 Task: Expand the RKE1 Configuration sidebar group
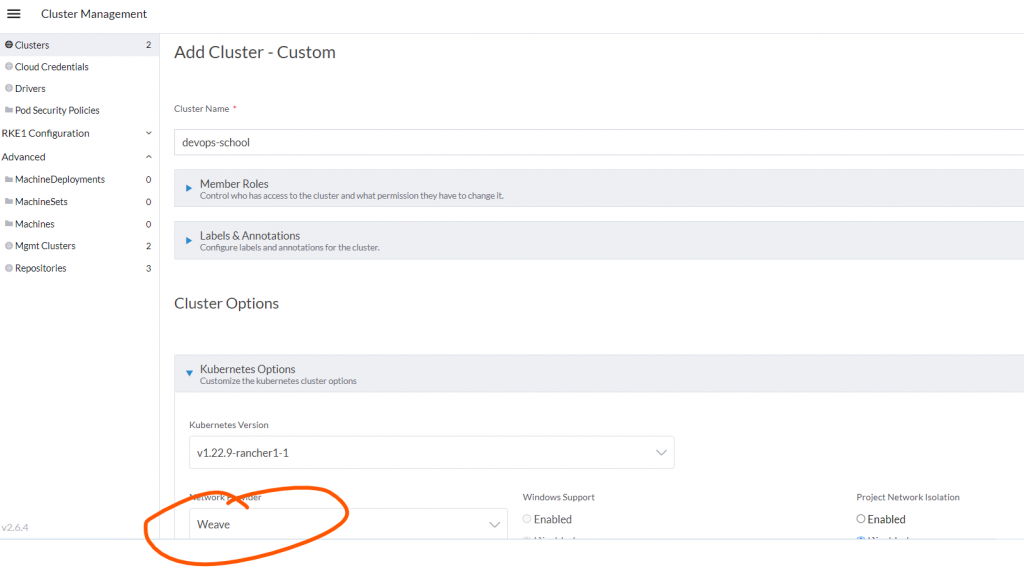click(149, 133)
